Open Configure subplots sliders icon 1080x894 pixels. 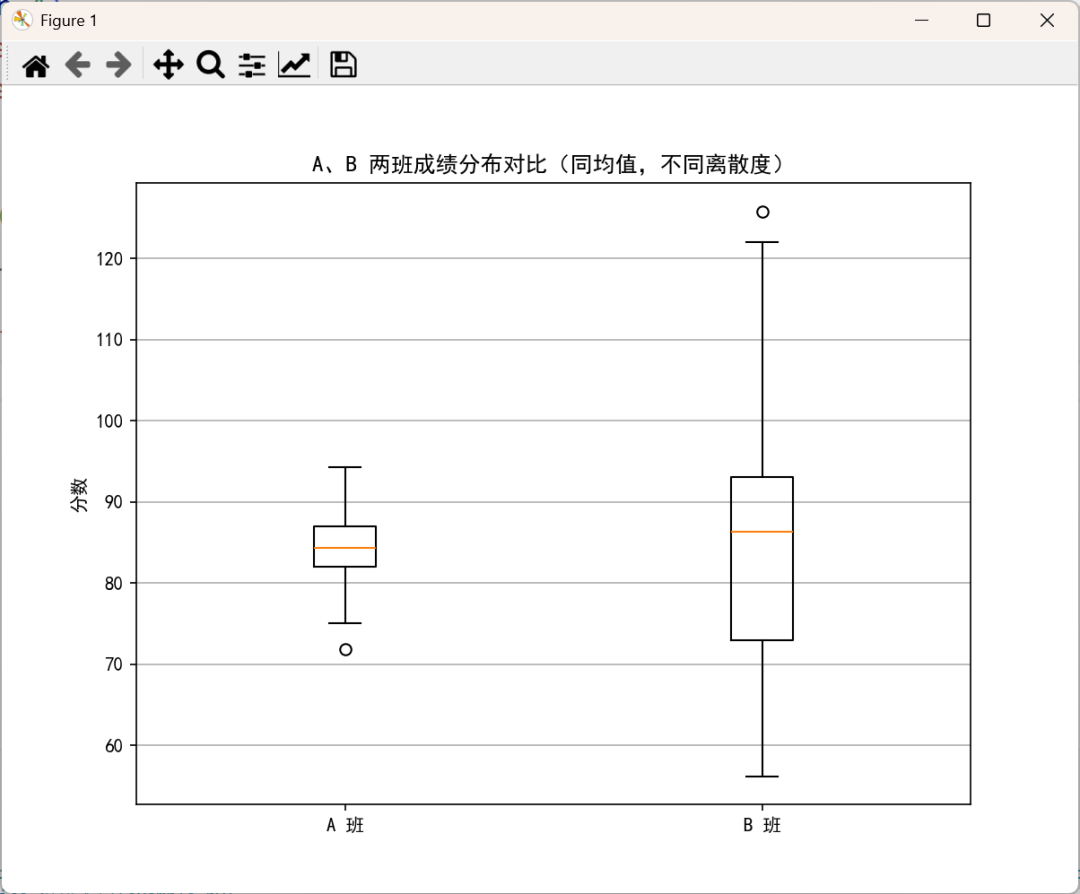(x=252, y=65)
